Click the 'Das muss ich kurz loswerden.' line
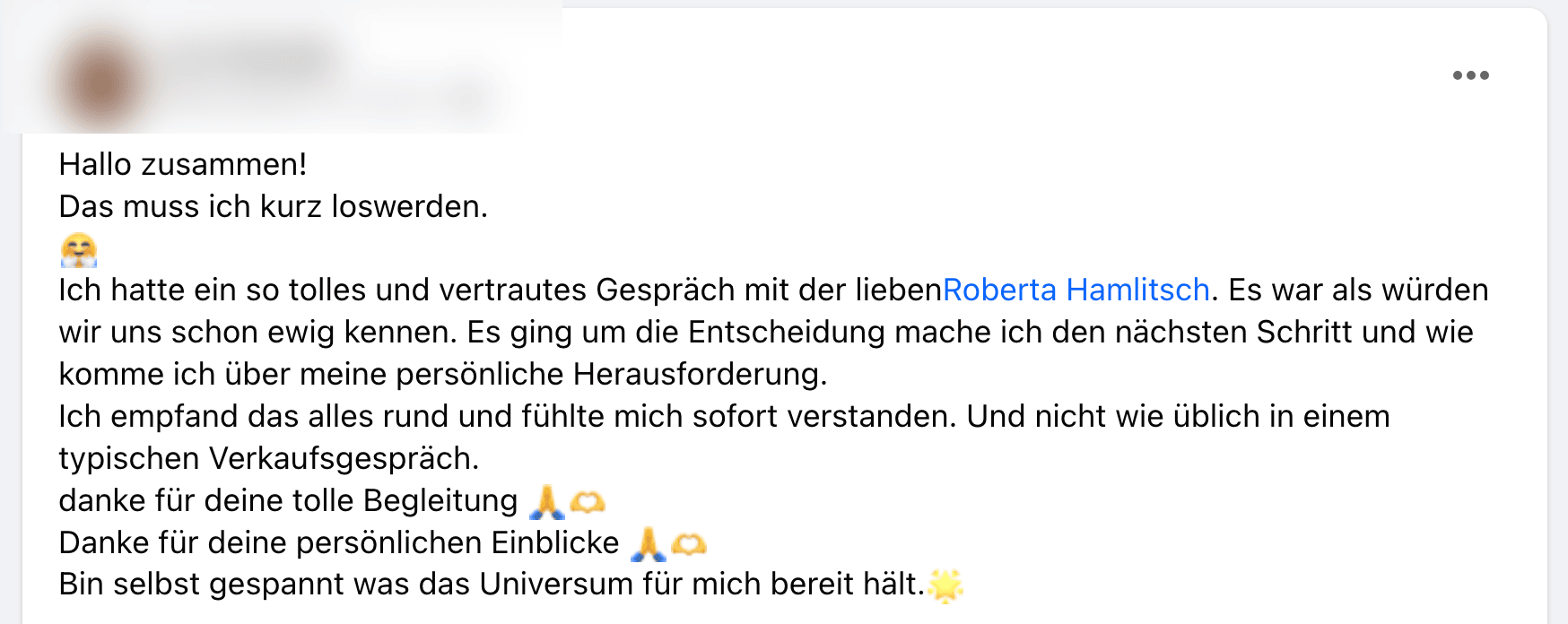The image size is (1568, 624). (x=273, y=206)
